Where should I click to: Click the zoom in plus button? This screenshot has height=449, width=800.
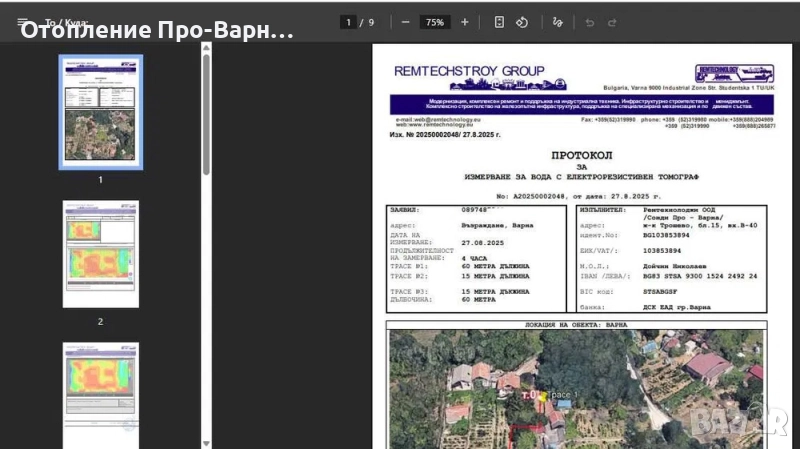(x=465, y=22)
